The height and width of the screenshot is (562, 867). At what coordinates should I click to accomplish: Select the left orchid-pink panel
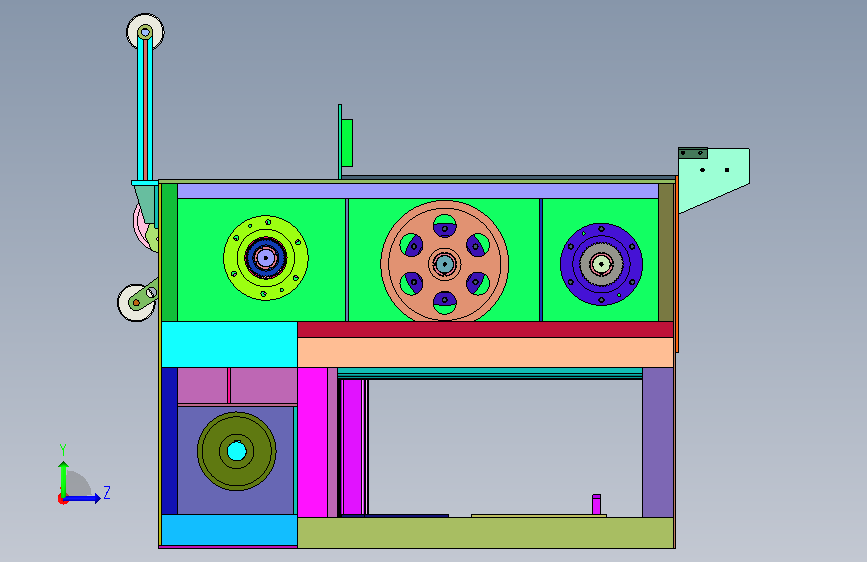click(202, 386)
